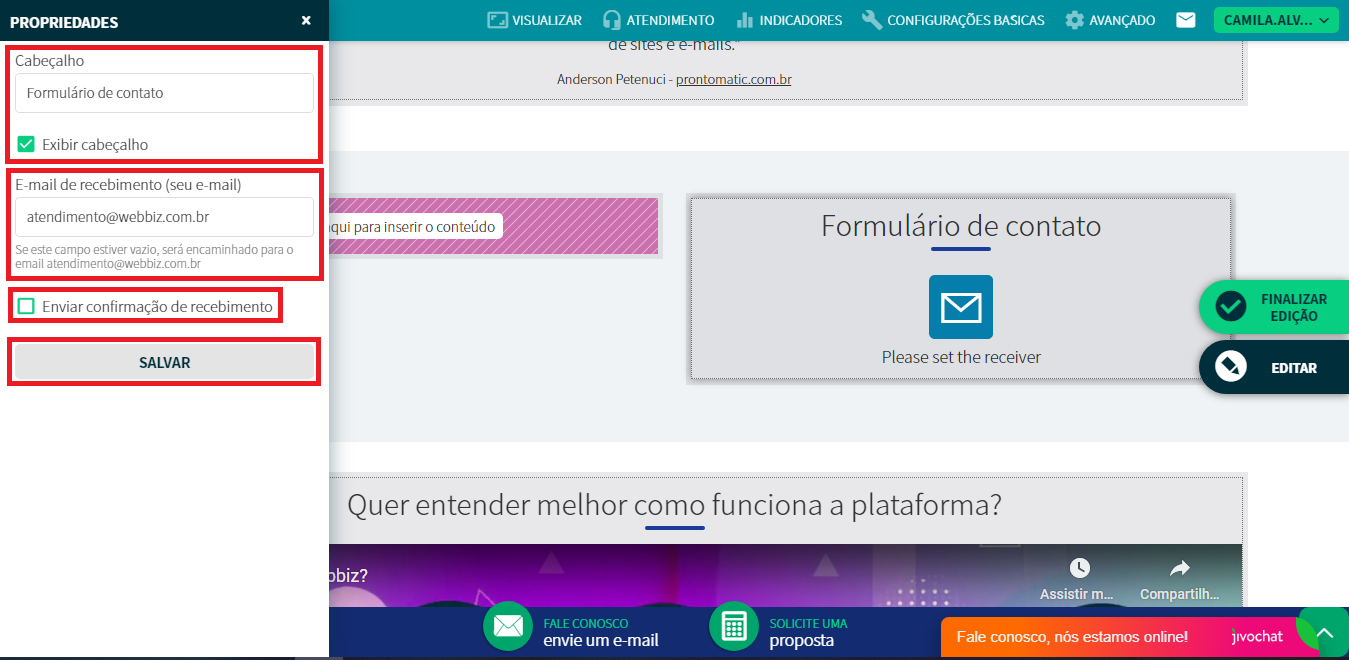Click the Cabeçalho text input field
This screenshot has width=1349, height=660.
click(x=164, y=93)
